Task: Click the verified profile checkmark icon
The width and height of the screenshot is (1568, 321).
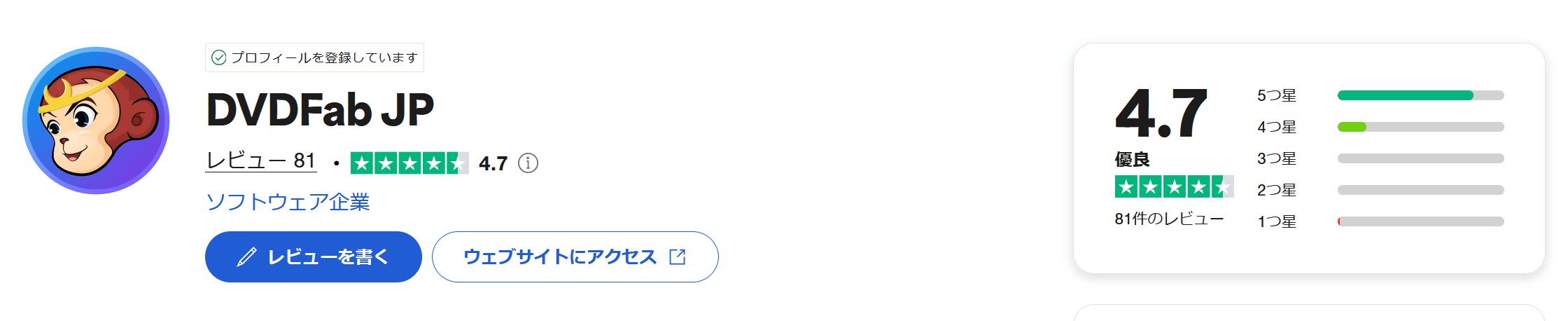Action: 219,57
